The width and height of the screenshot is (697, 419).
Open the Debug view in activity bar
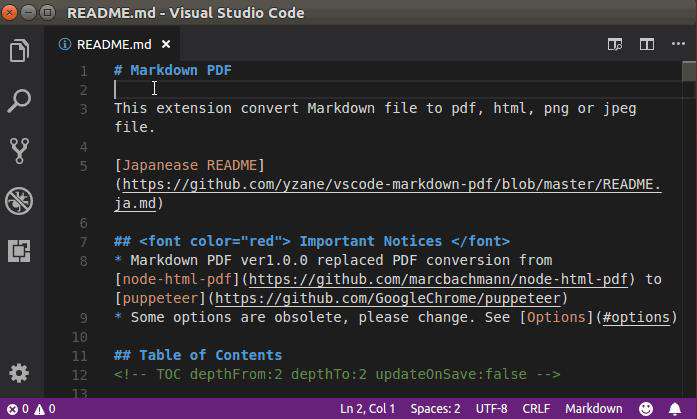pos(19,201)
